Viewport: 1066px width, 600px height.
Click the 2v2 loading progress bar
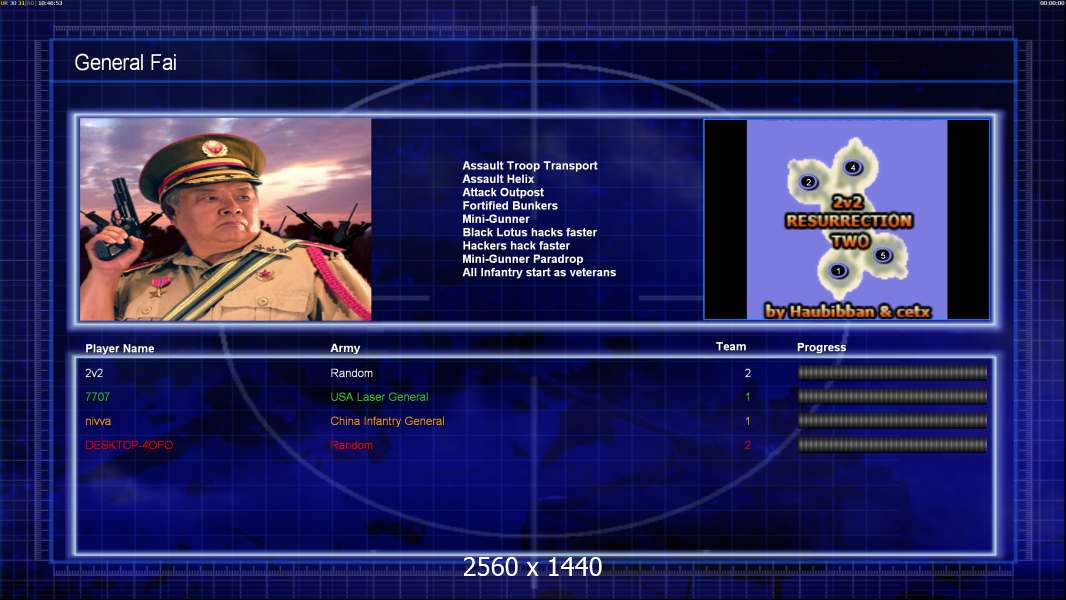coord(892,372)
